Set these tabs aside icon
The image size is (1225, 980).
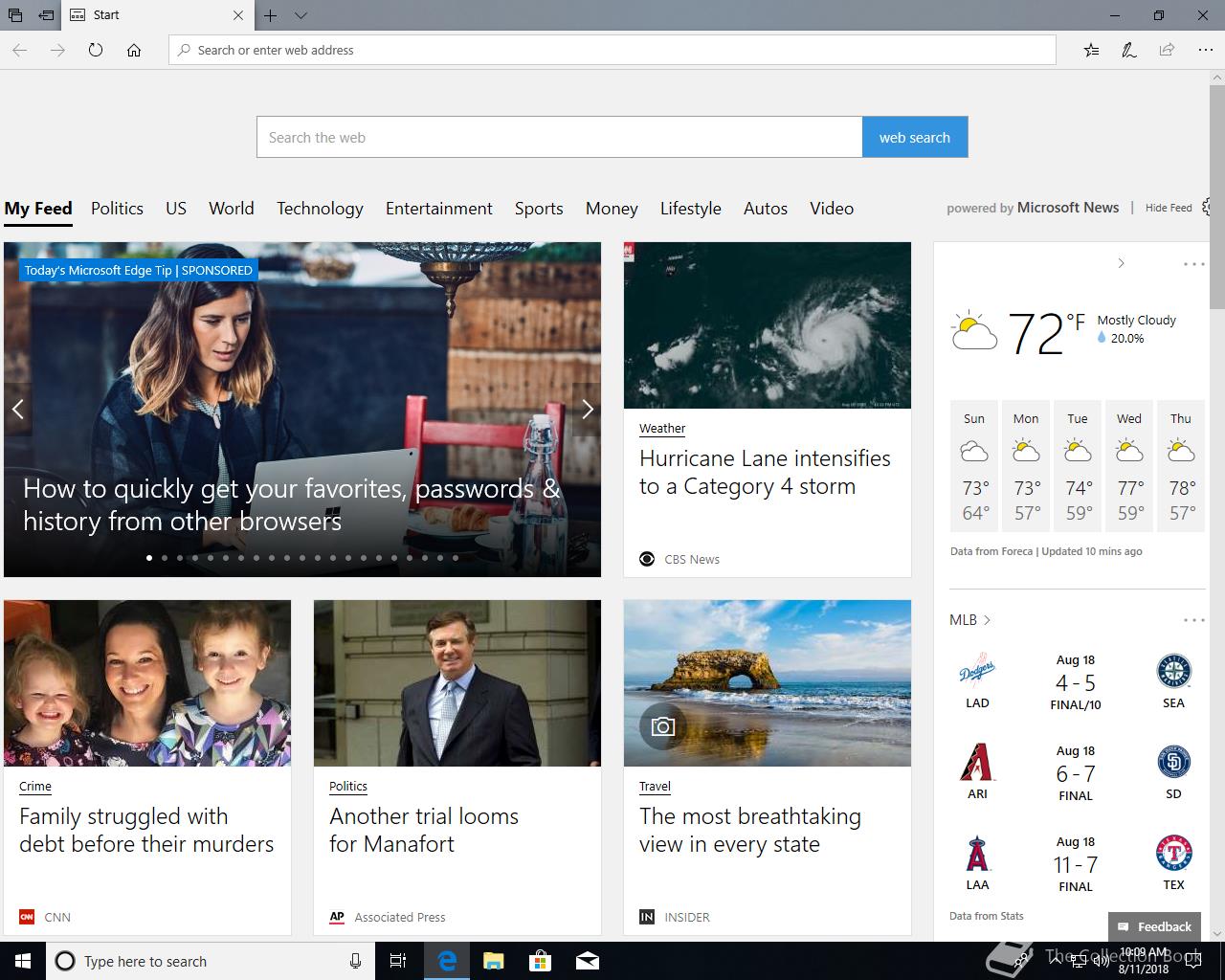[x=46, y=15]
